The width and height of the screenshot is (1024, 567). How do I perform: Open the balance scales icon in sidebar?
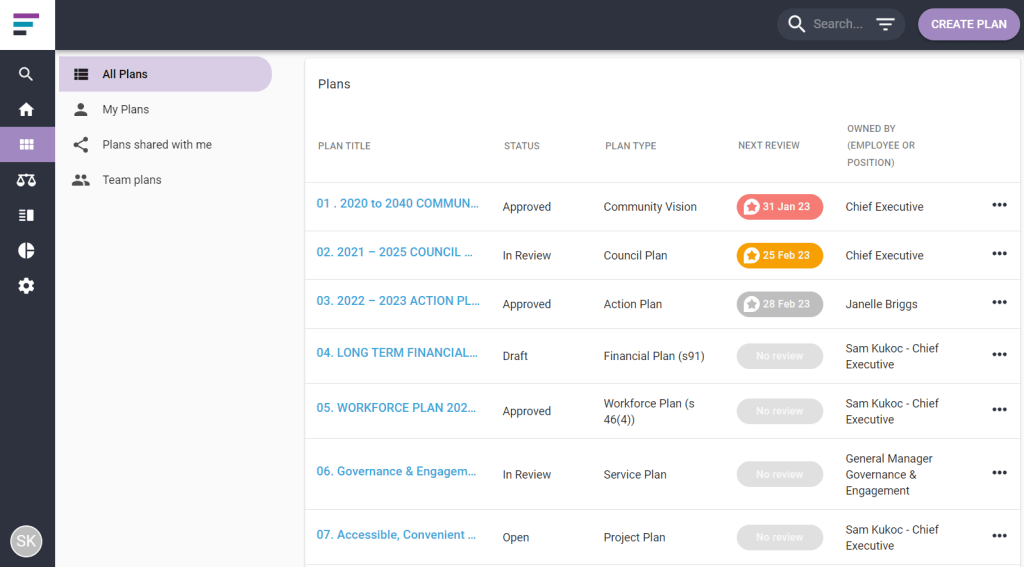point(26,180)
